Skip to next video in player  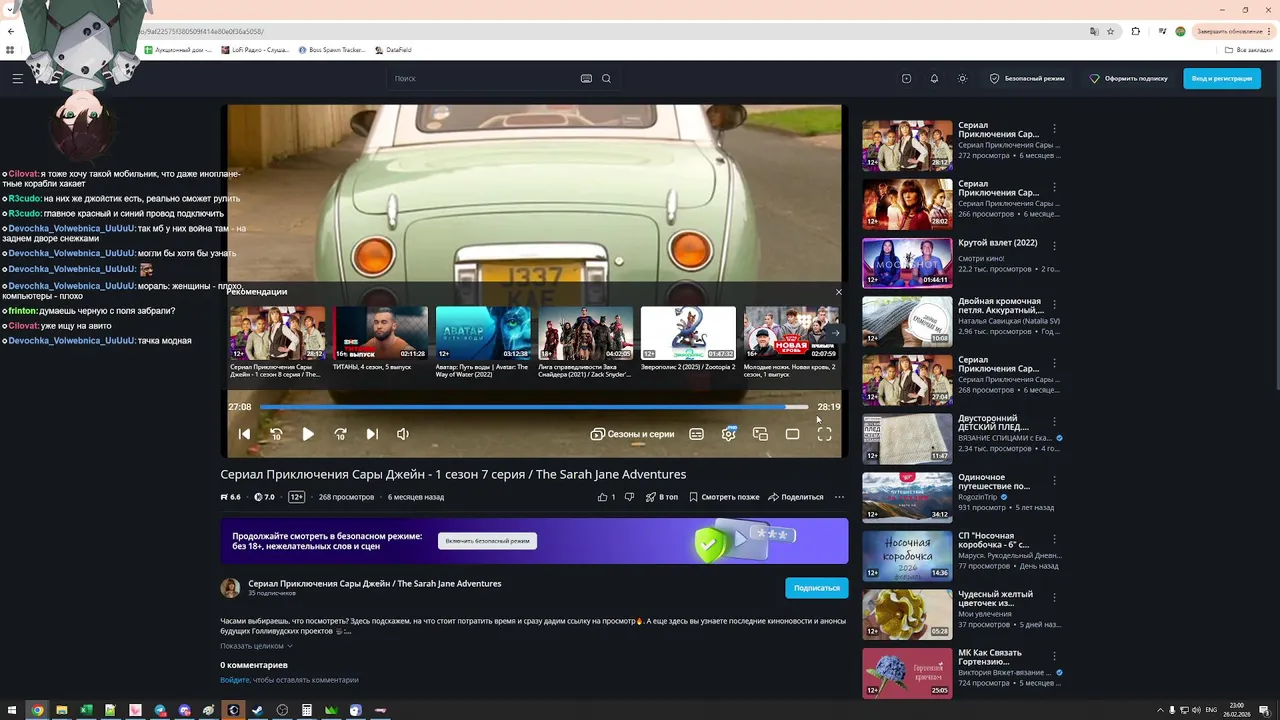[x=372, y=434]
